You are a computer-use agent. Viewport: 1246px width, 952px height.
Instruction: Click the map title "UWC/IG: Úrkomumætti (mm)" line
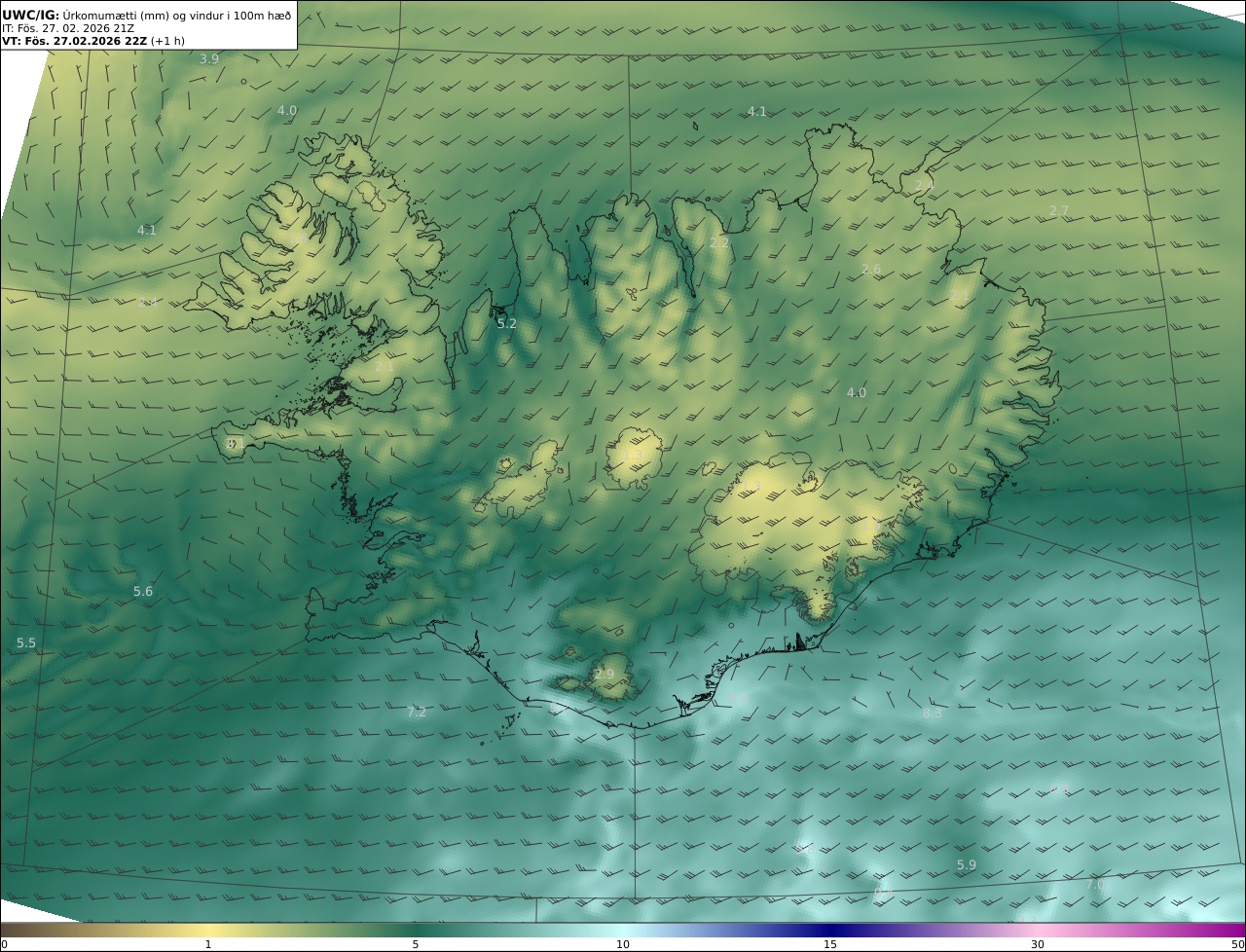(x=146, y=15)
